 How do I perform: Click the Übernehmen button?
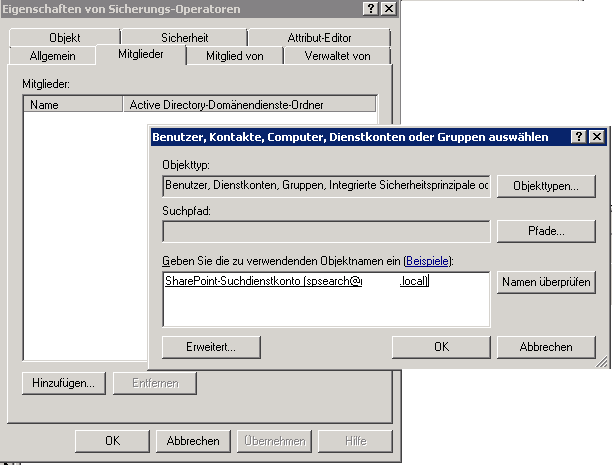click(x=275, y=441)
